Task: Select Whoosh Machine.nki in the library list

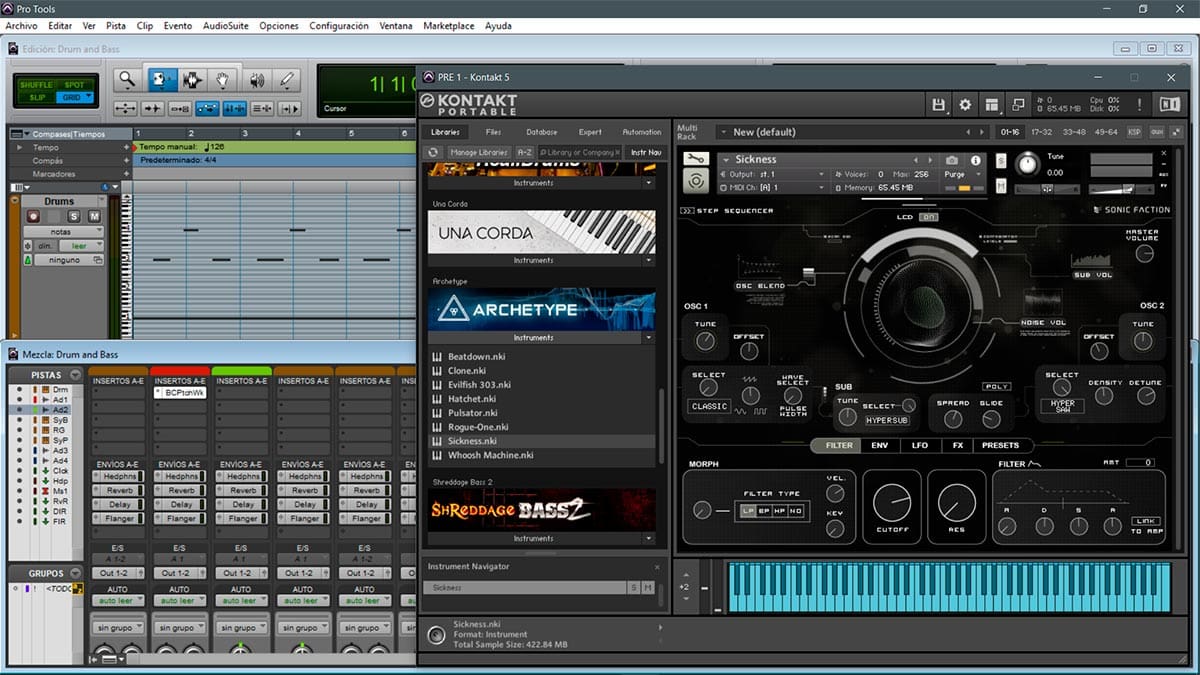Action: coord(491,455)
